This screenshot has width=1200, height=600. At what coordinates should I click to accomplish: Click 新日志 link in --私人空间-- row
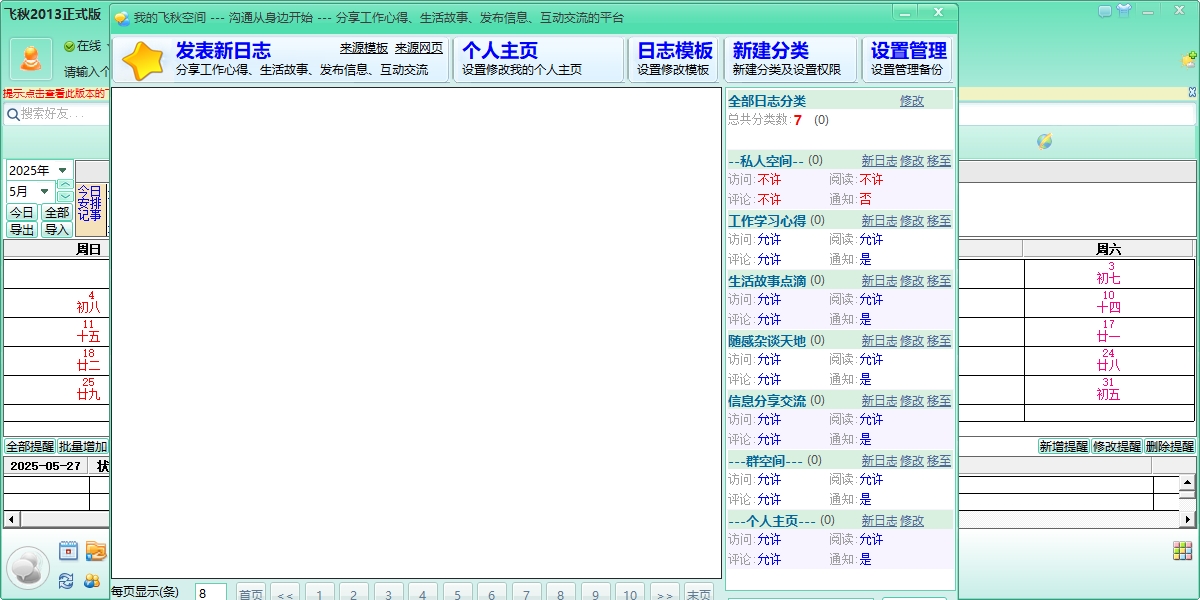coord(879,160)
